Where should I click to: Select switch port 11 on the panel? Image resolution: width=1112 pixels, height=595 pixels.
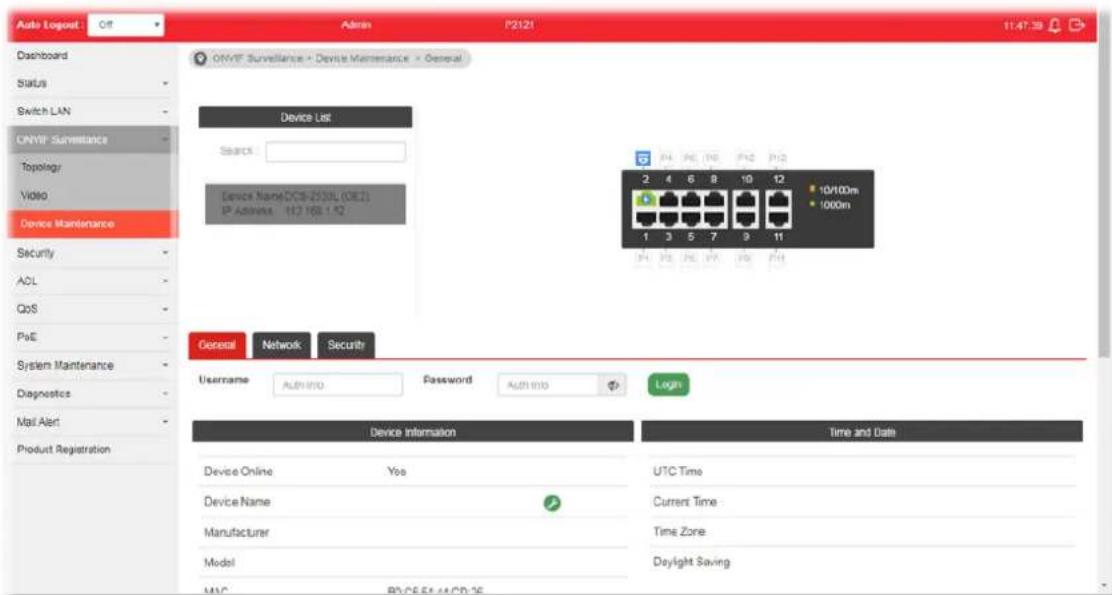click(778, 219)
